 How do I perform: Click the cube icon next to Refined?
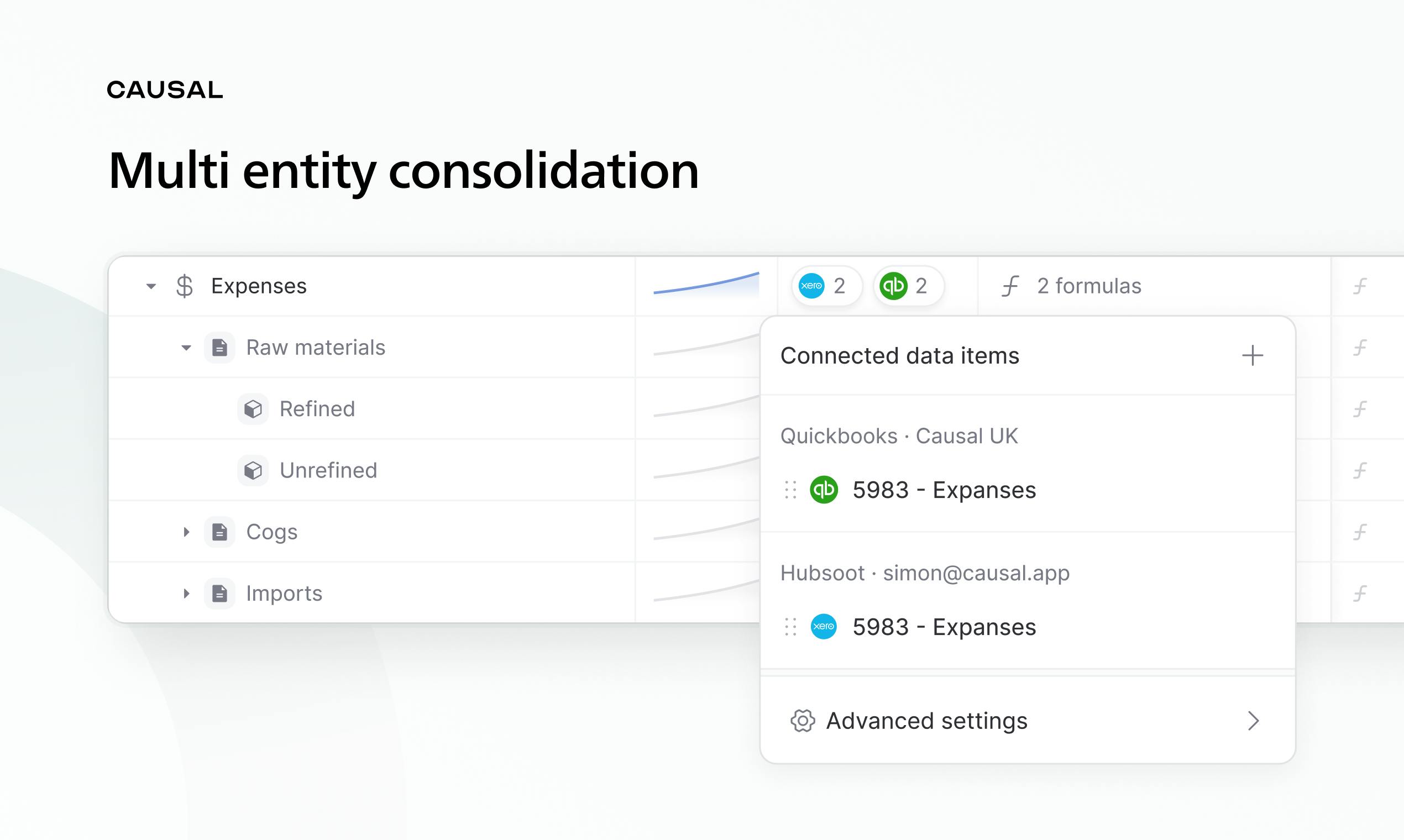pyautogui.click(x=253, y=409)
